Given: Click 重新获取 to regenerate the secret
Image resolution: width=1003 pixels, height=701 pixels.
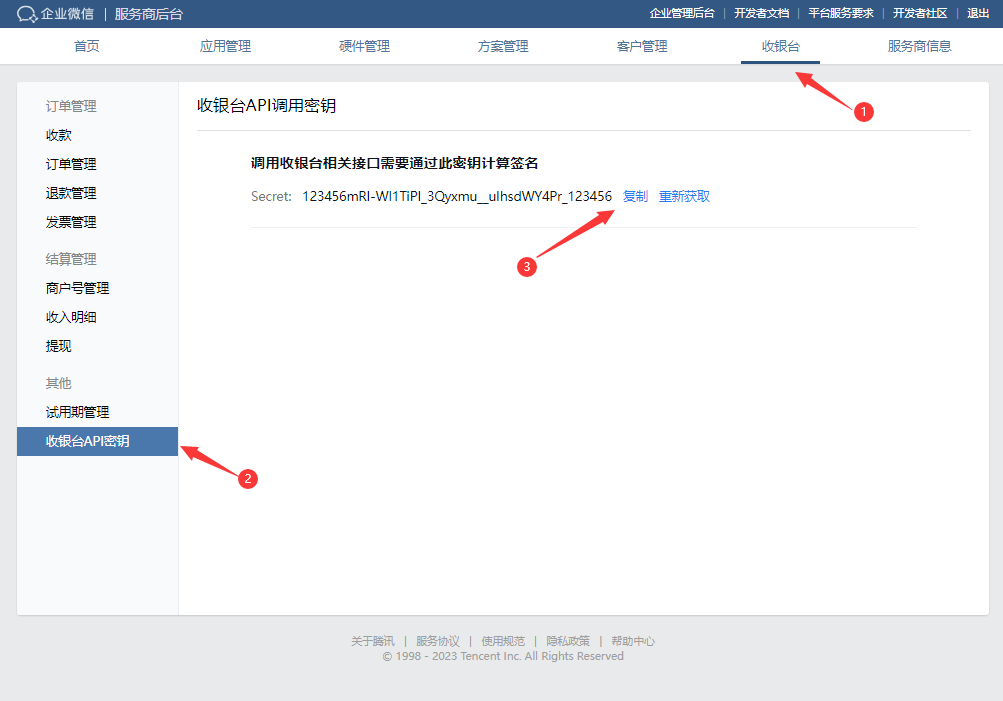Looking at the screenshot, I should click(x=684, y=196).
